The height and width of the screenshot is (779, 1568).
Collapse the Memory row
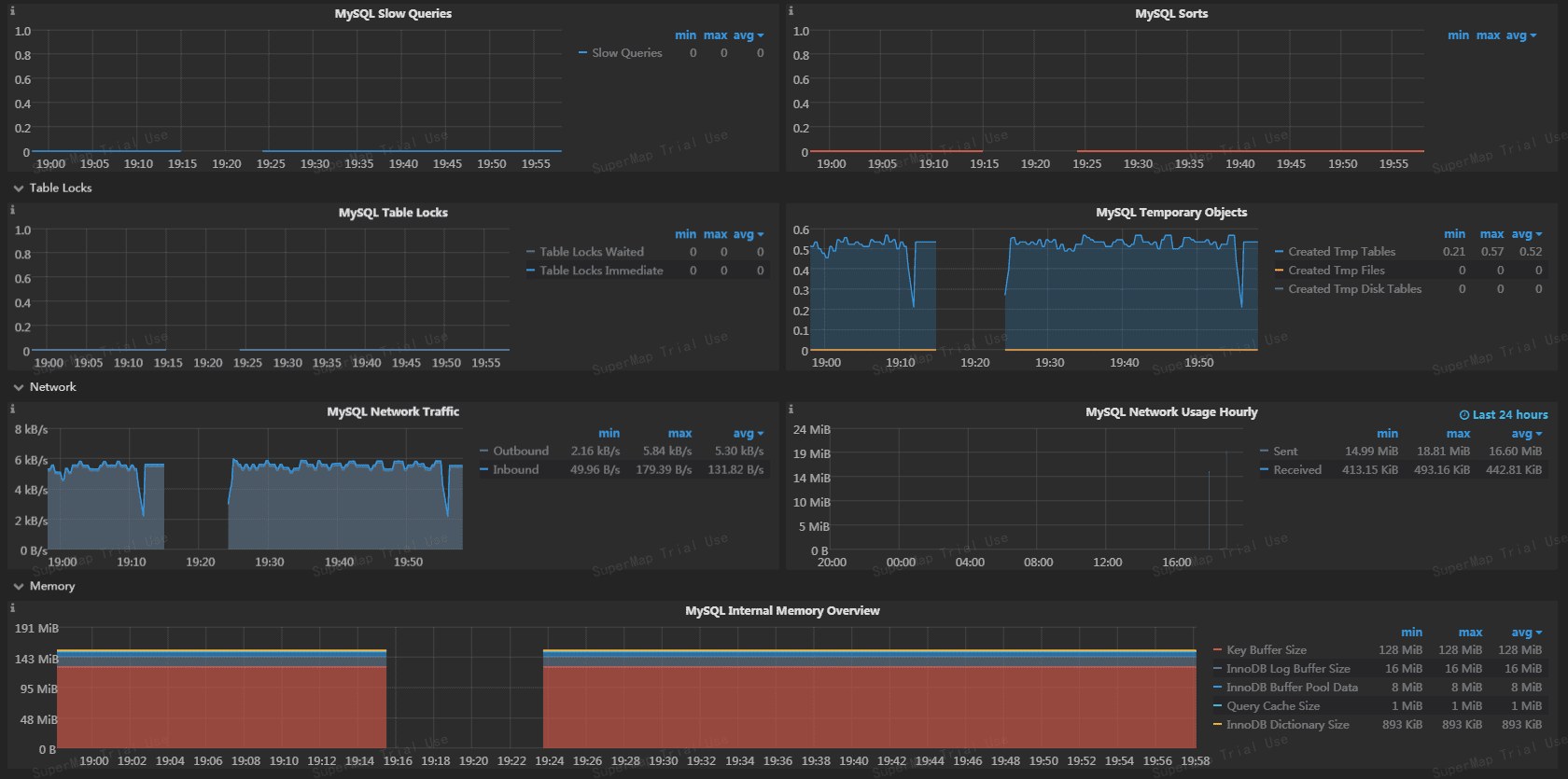(x=44, y=586)
